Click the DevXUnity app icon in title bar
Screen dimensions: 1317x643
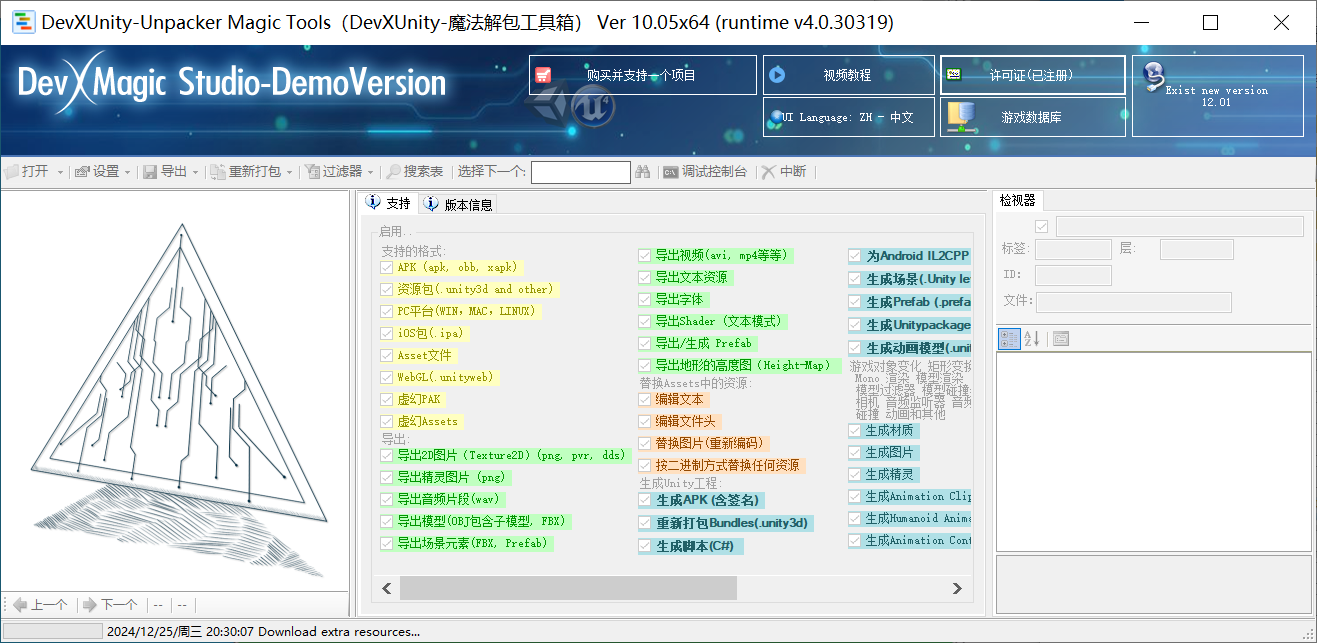click(22, 22)
